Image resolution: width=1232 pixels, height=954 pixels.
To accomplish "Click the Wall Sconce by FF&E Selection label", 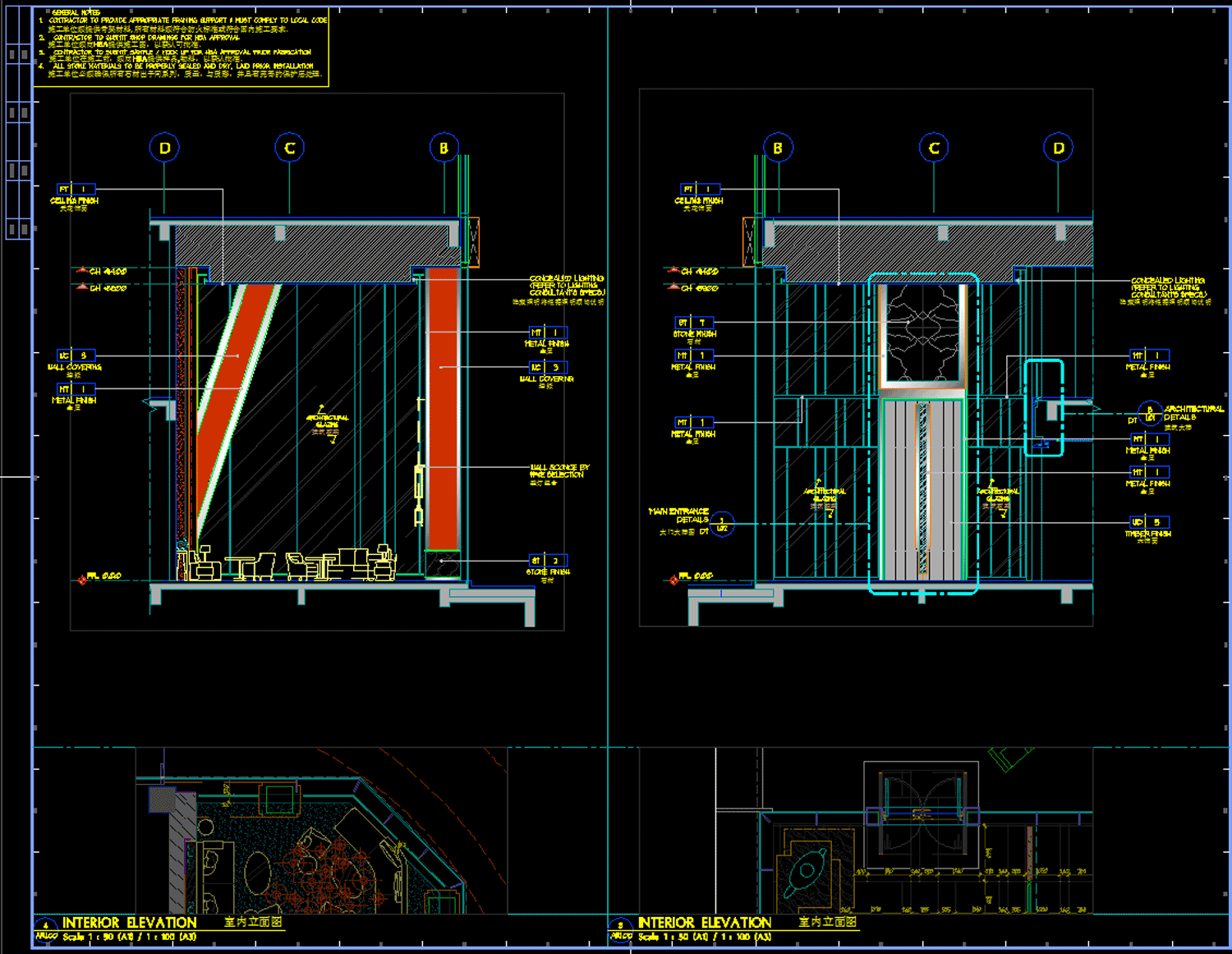I will (x=559, y=471).
